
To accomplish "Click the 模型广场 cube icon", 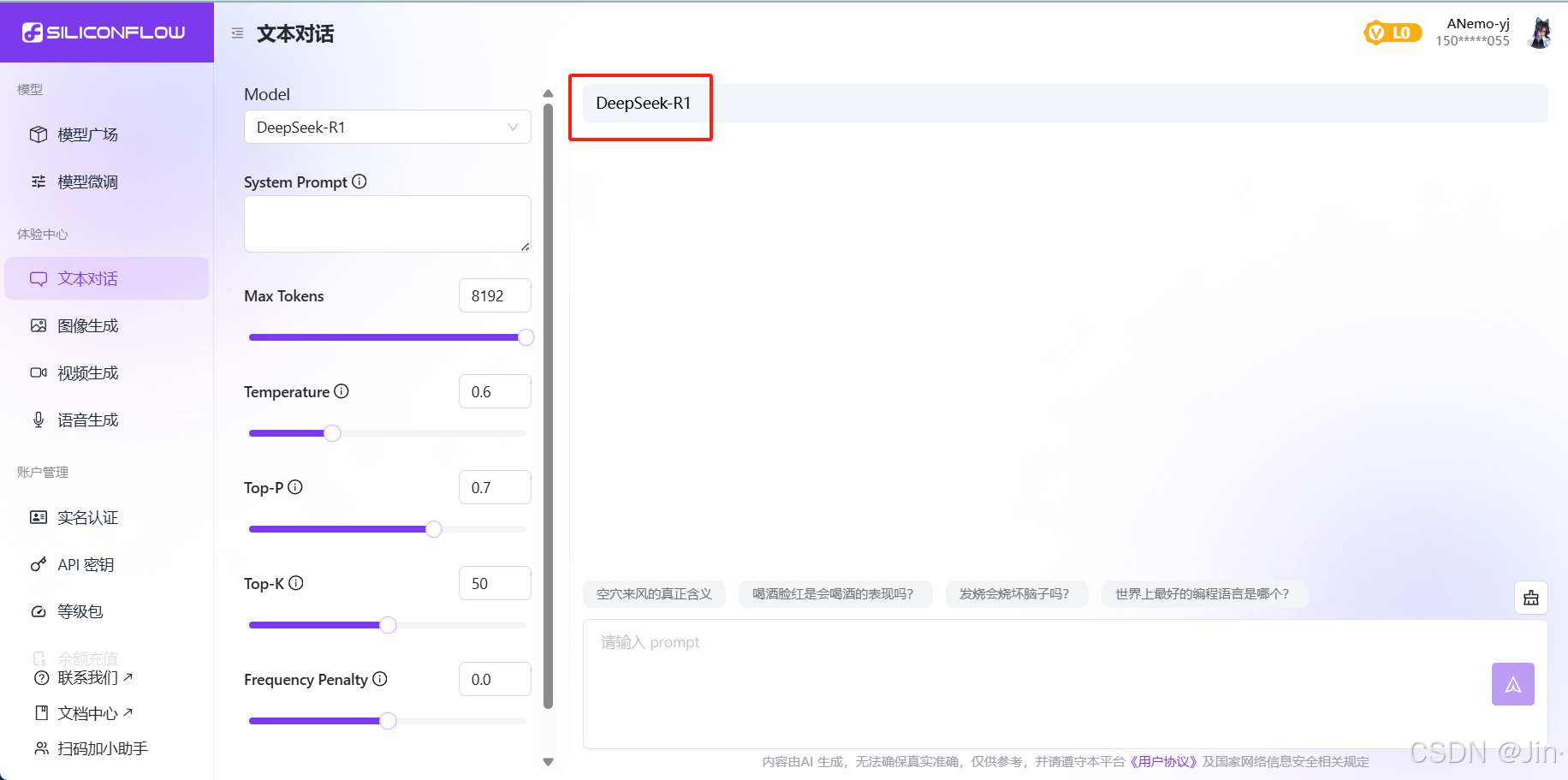I will tap(39, 134).
